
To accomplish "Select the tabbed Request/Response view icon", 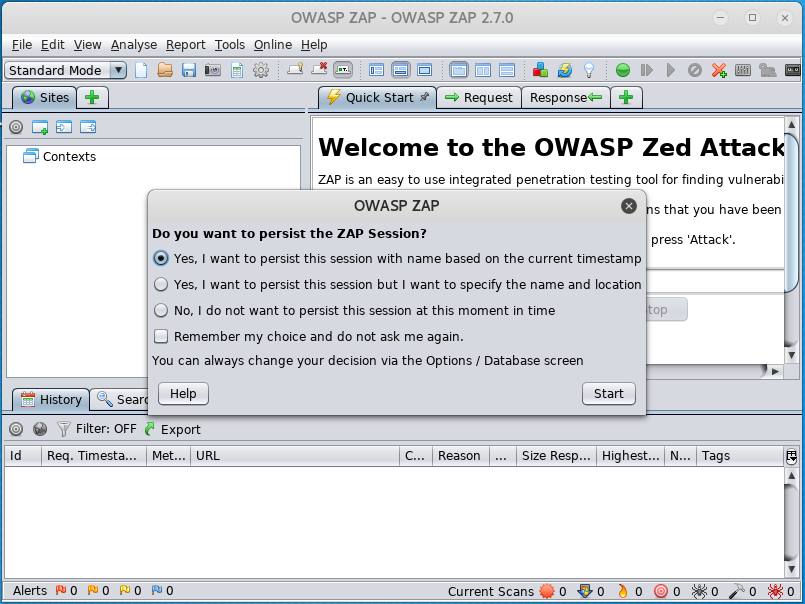I will point(458,70).
